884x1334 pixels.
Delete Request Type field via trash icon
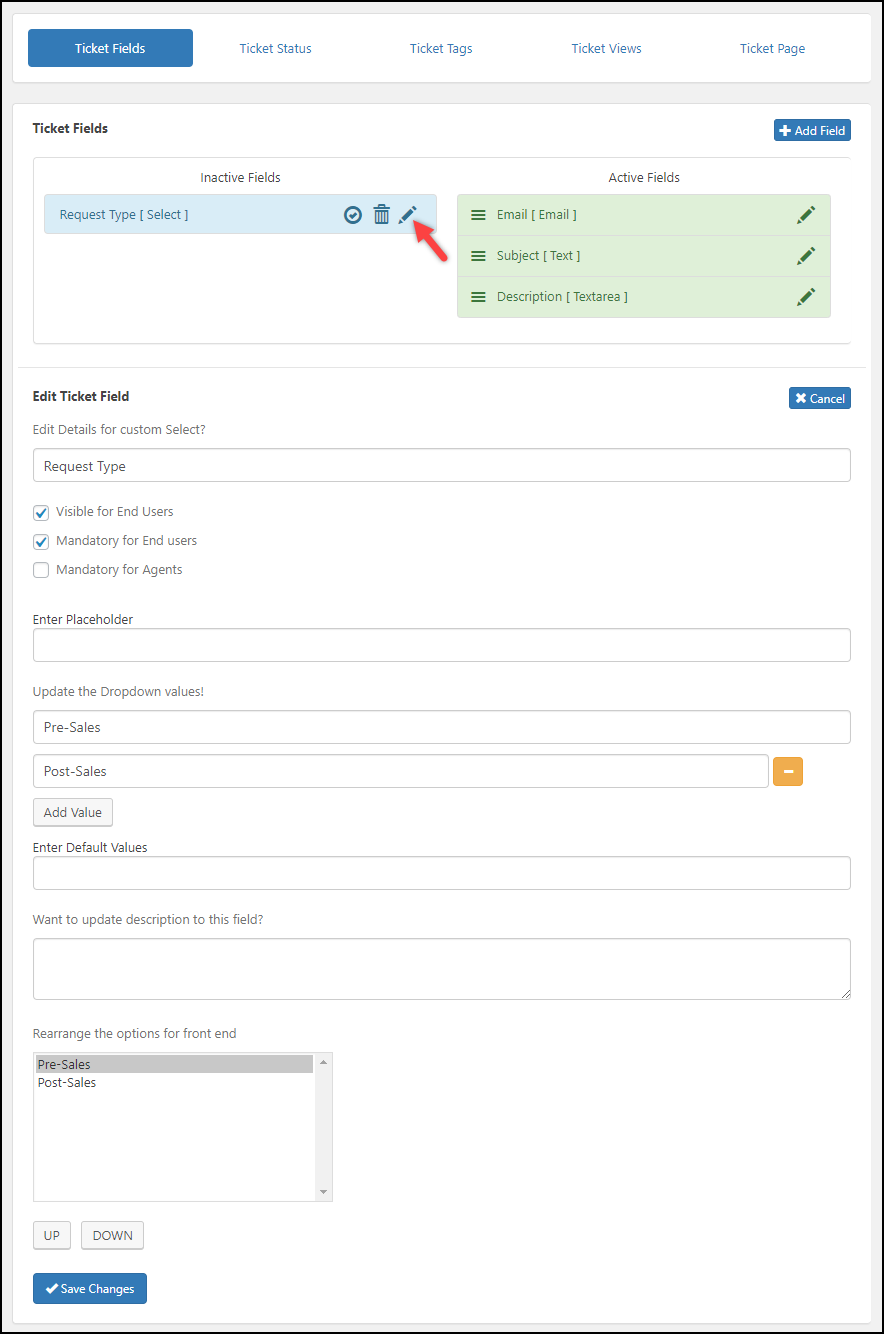point(381,215)
